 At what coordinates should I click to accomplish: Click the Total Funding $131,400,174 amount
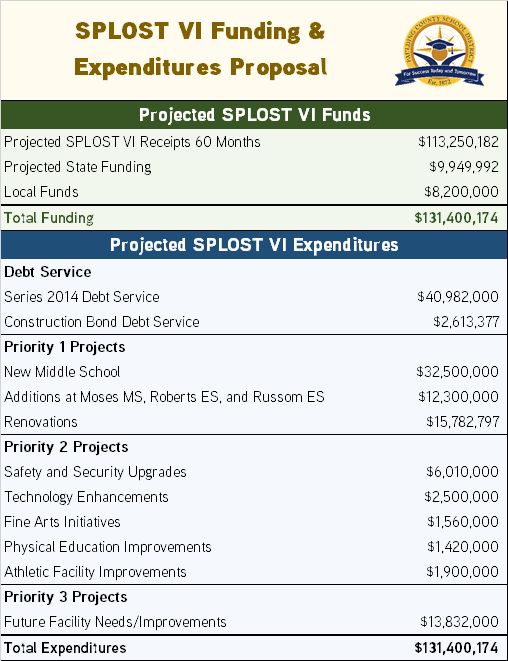click(457, 218)
